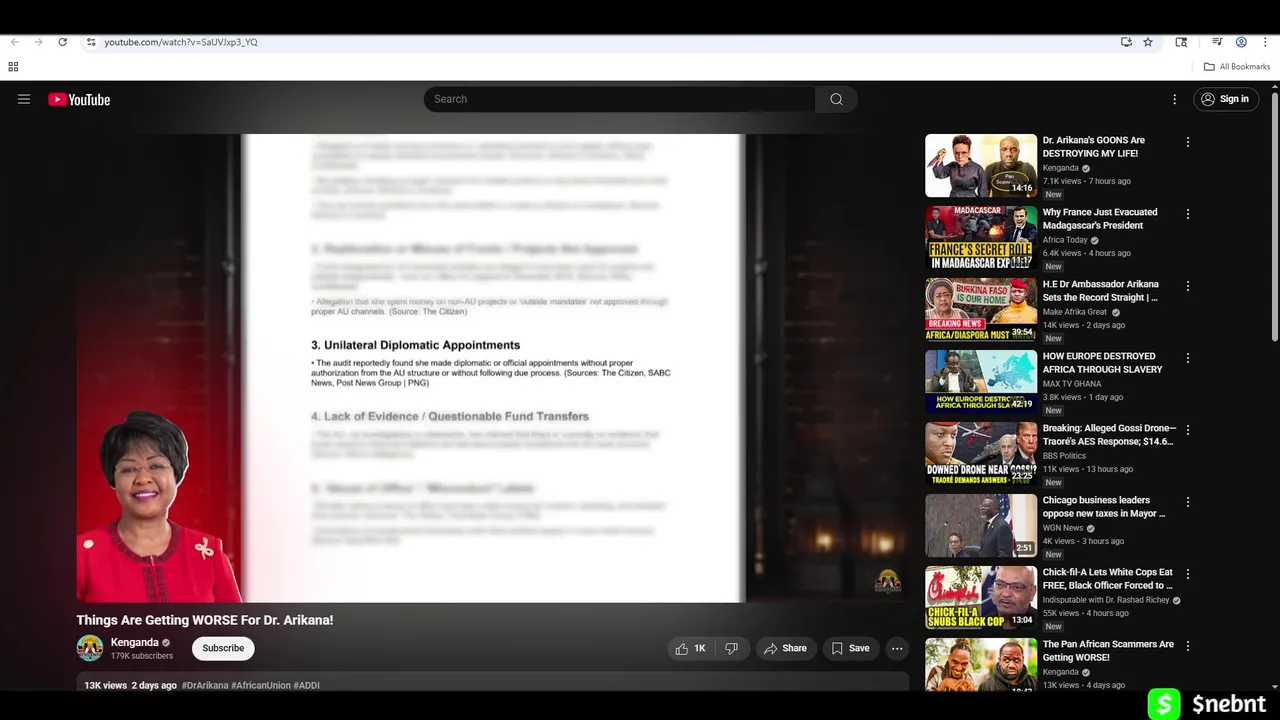Screen dimensions: 1280x720
Task: View site information icon in address bar
Action: (91, 42)
